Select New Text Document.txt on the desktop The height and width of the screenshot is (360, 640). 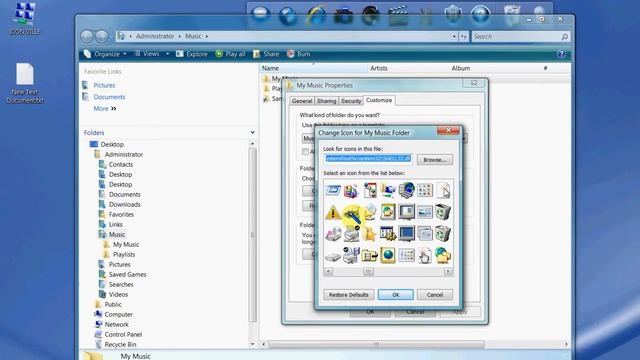click(25, 83)
